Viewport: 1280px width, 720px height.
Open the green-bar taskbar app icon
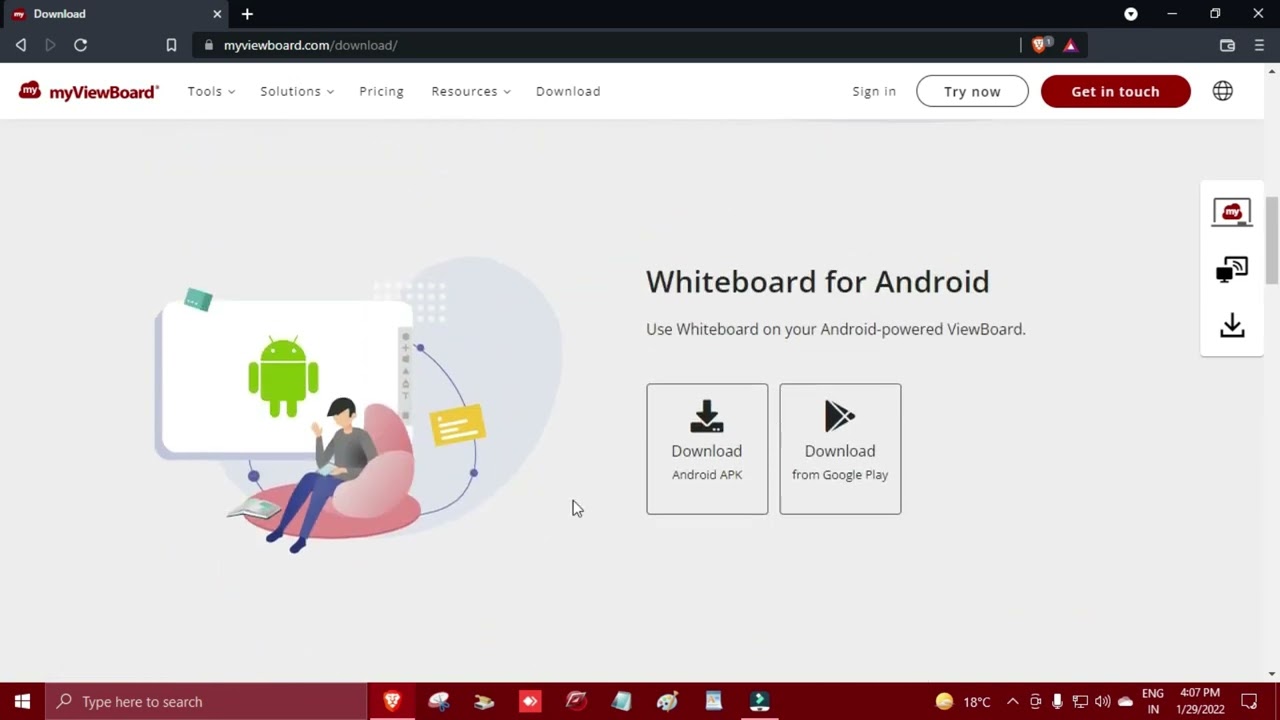point(759,701)
